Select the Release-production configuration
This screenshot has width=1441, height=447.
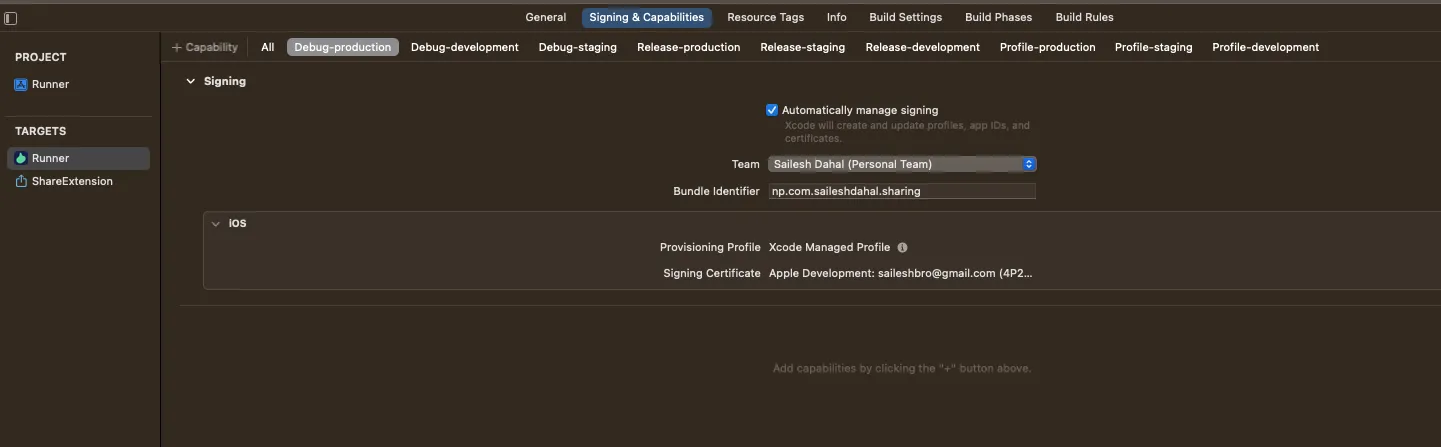coord(689,47)
